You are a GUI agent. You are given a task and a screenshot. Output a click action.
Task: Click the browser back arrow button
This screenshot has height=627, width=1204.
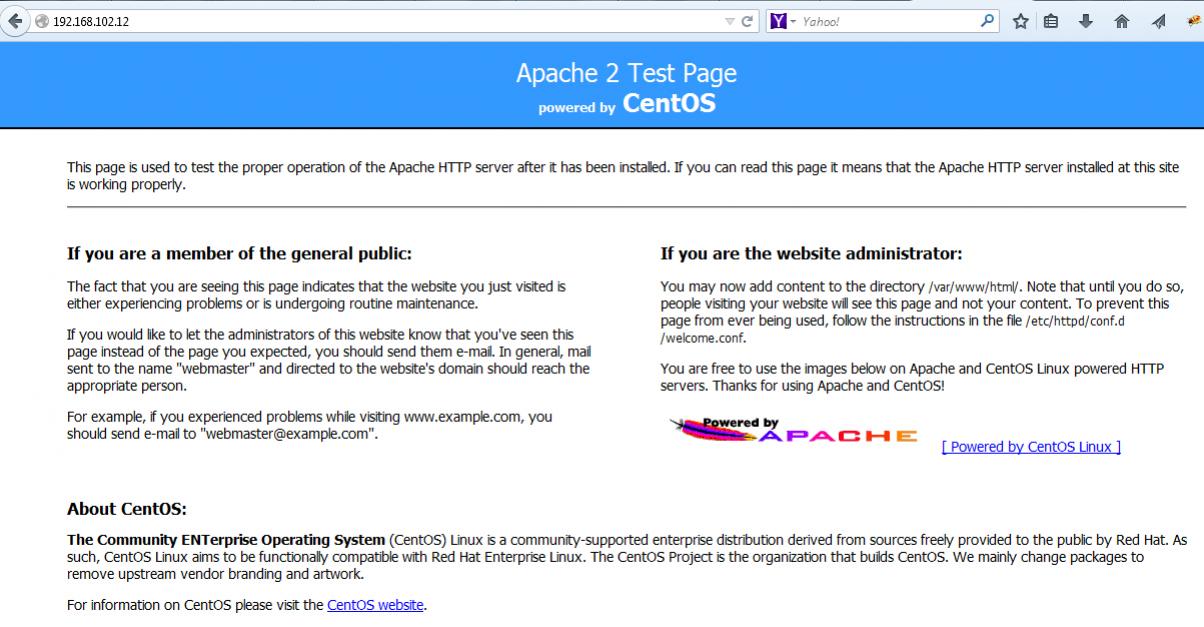pyautogui.click(x=14, y=21)
